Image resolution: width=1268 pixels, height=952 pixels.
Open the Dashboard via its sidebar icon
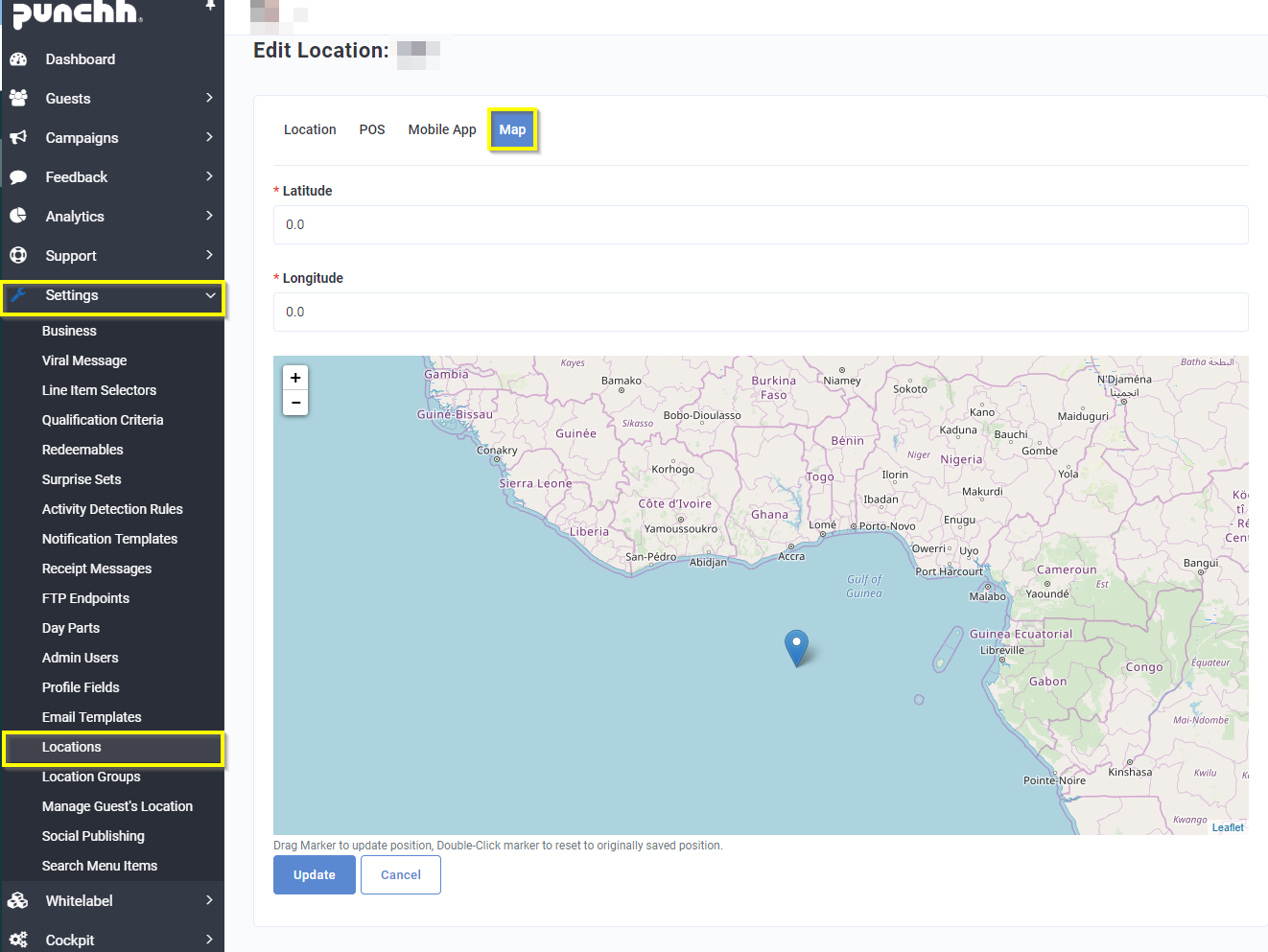pyautogui.click(x=20, y=58)
